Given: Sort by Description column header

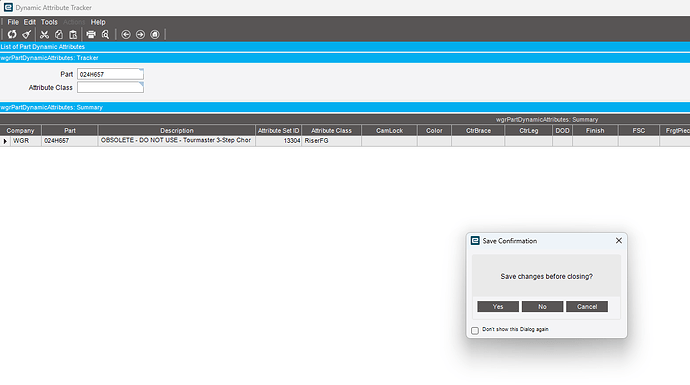Looking at the screenshot, I should 176,130.
